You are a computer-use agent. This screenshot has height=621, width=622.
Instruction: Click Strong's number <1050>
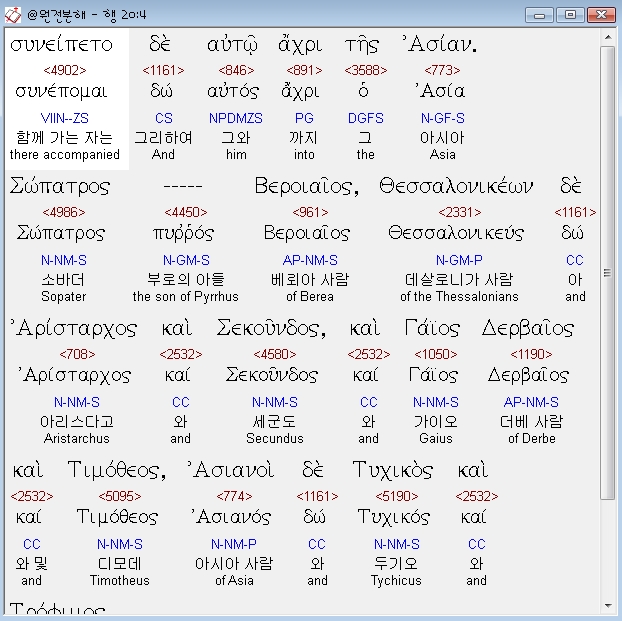point(436,354)
